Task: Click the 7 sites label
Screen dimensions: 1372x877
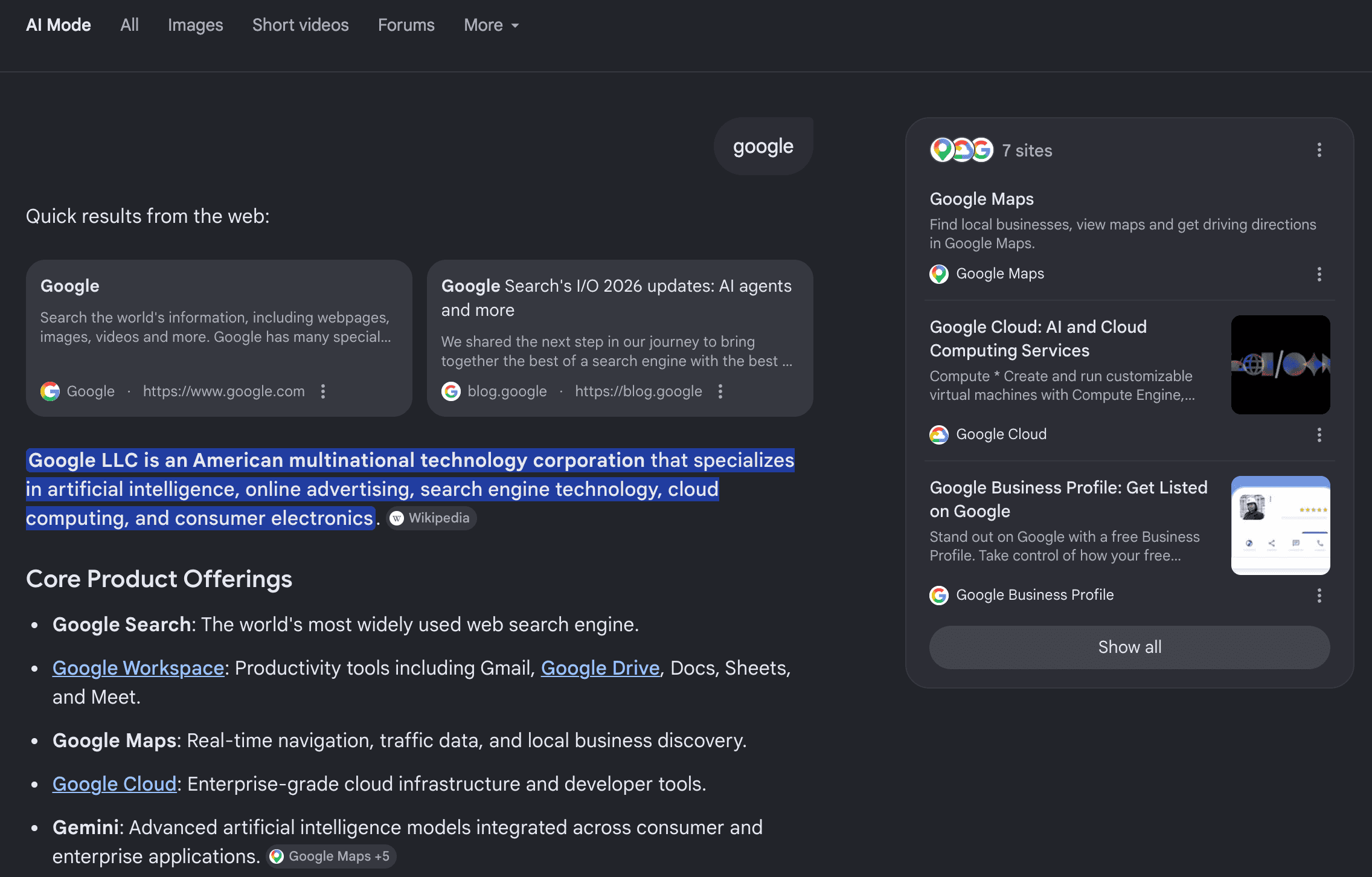Action: coord(1027,150)
